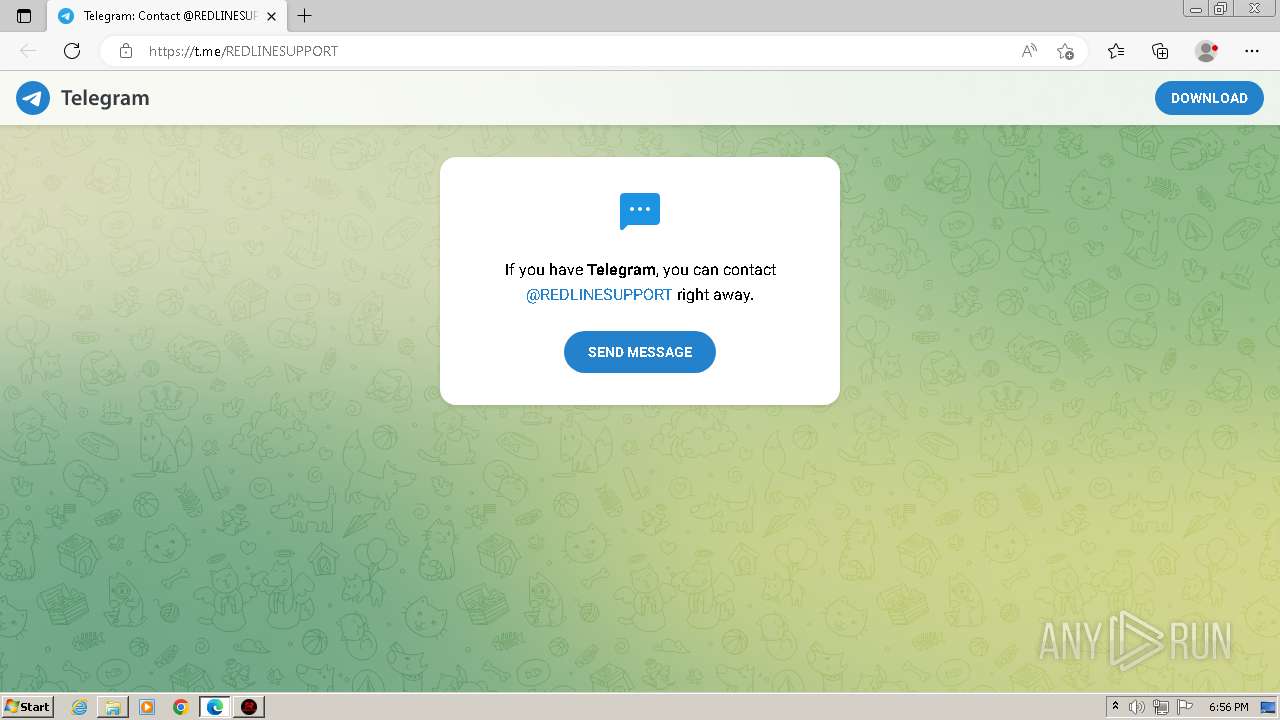
Task: Open the red circular taskbar app icon
Action: click(249, 707)
